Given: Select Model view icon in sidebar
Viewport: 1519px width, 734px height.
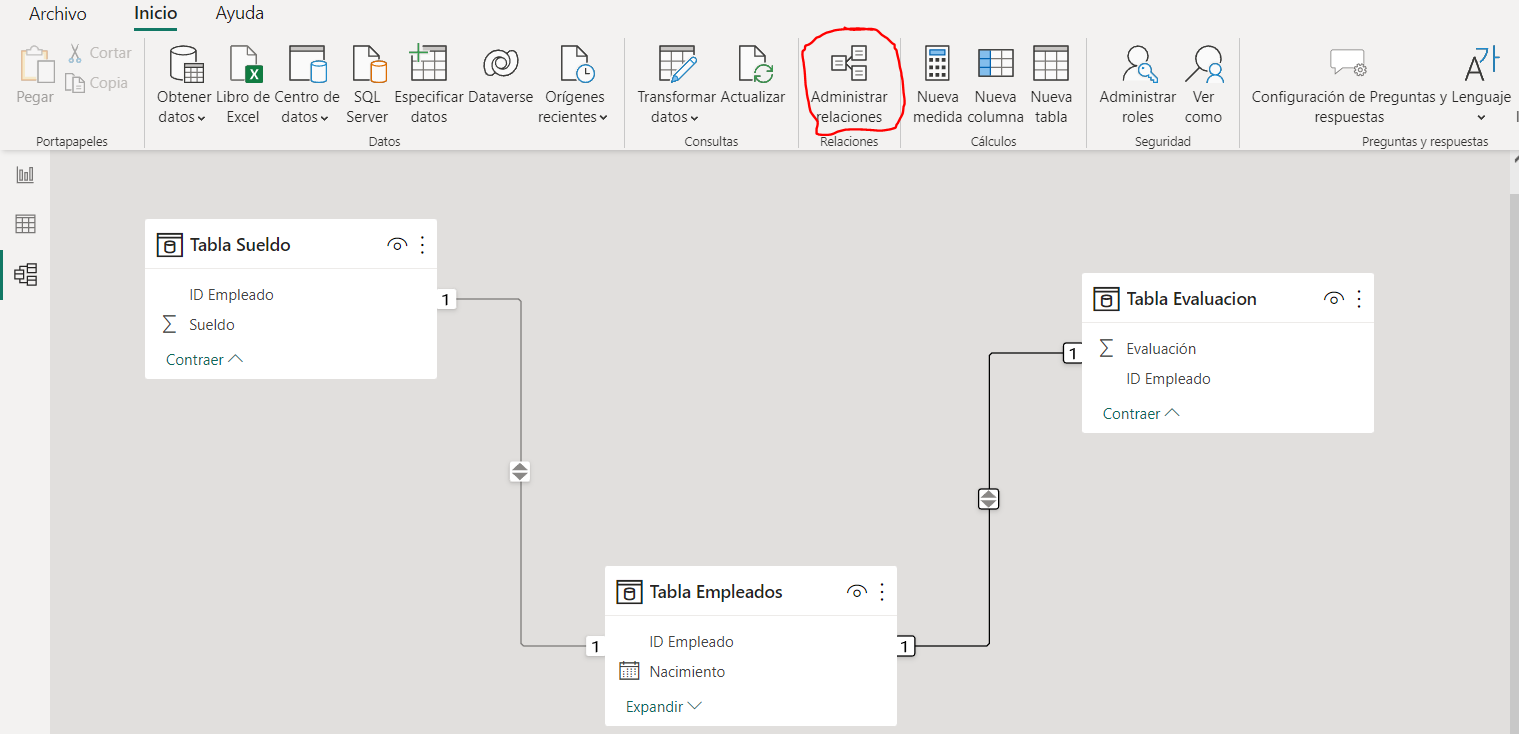Looking at the screenshot, I should [25, 274].
